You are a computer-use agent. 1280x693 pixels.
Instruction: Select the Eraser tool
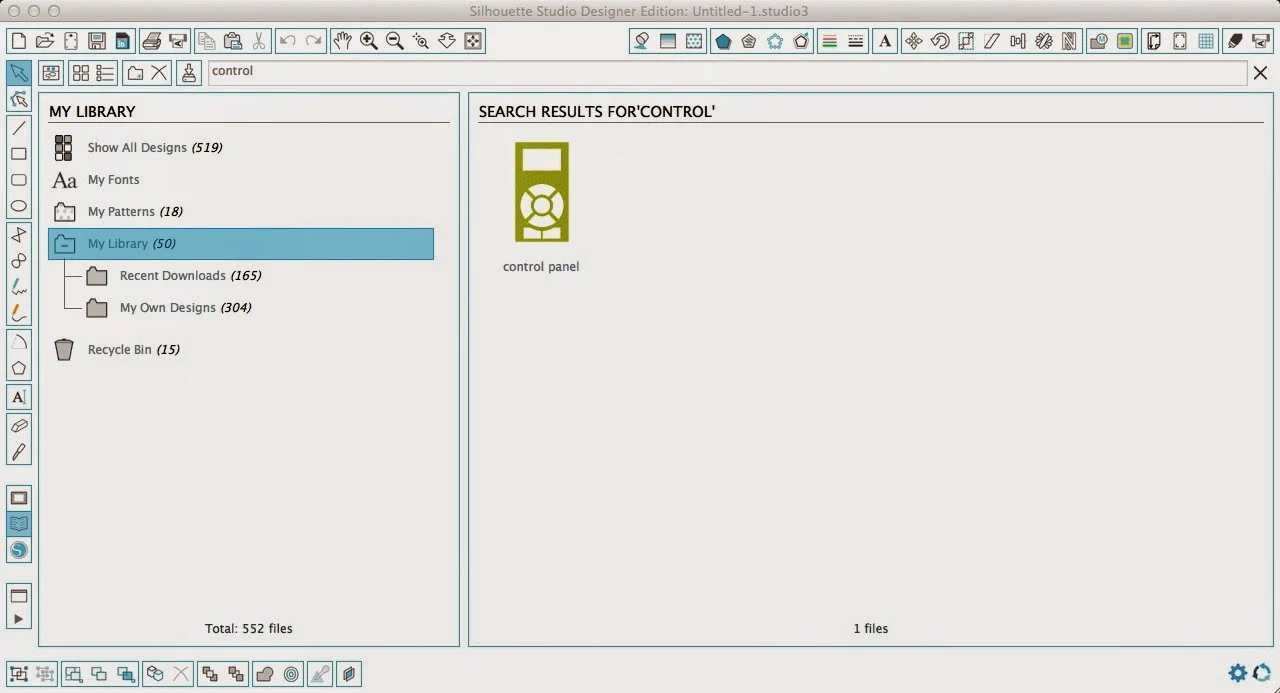(18, 426)
